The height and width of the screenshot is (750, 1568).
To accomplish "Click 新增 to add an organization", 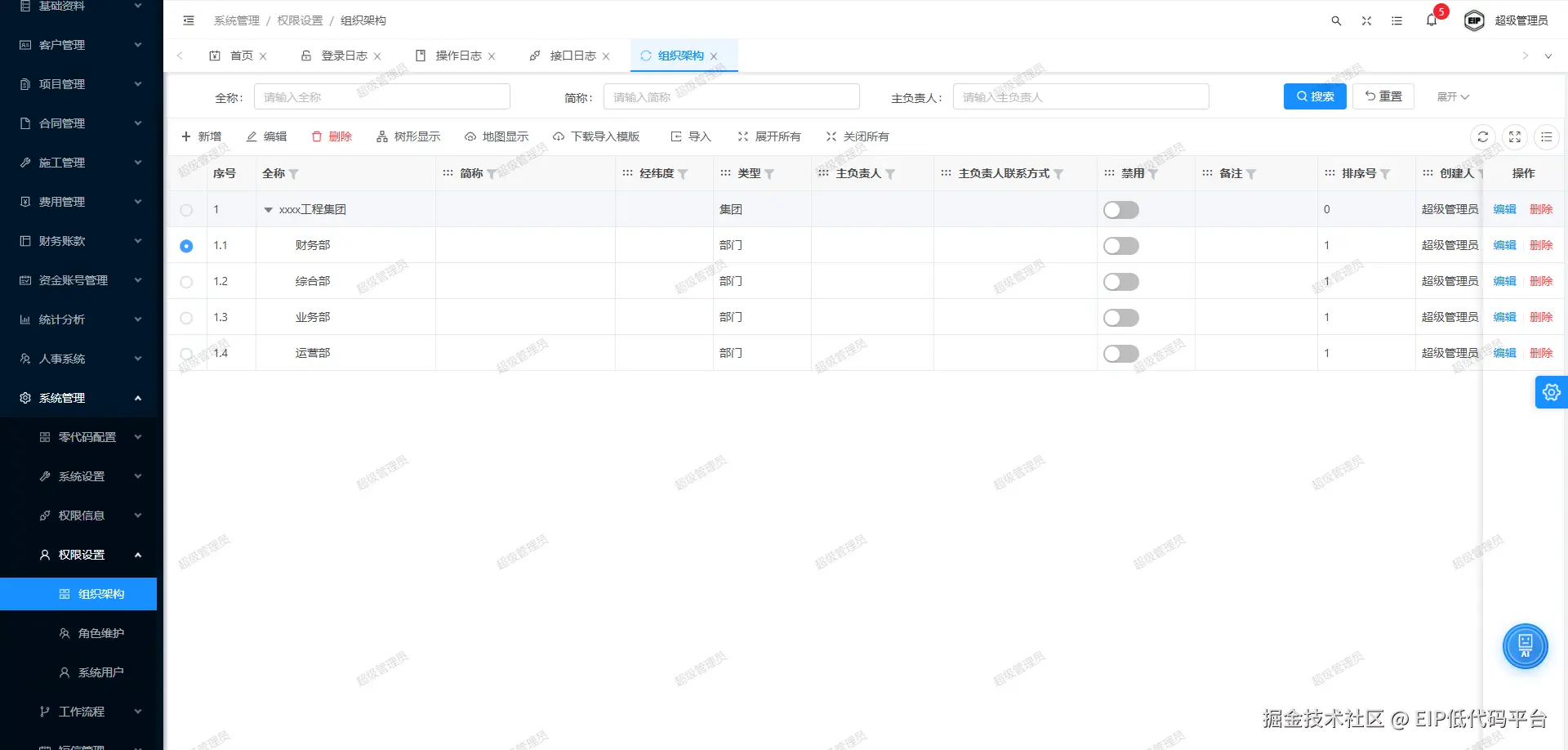I will click(201, 136).
